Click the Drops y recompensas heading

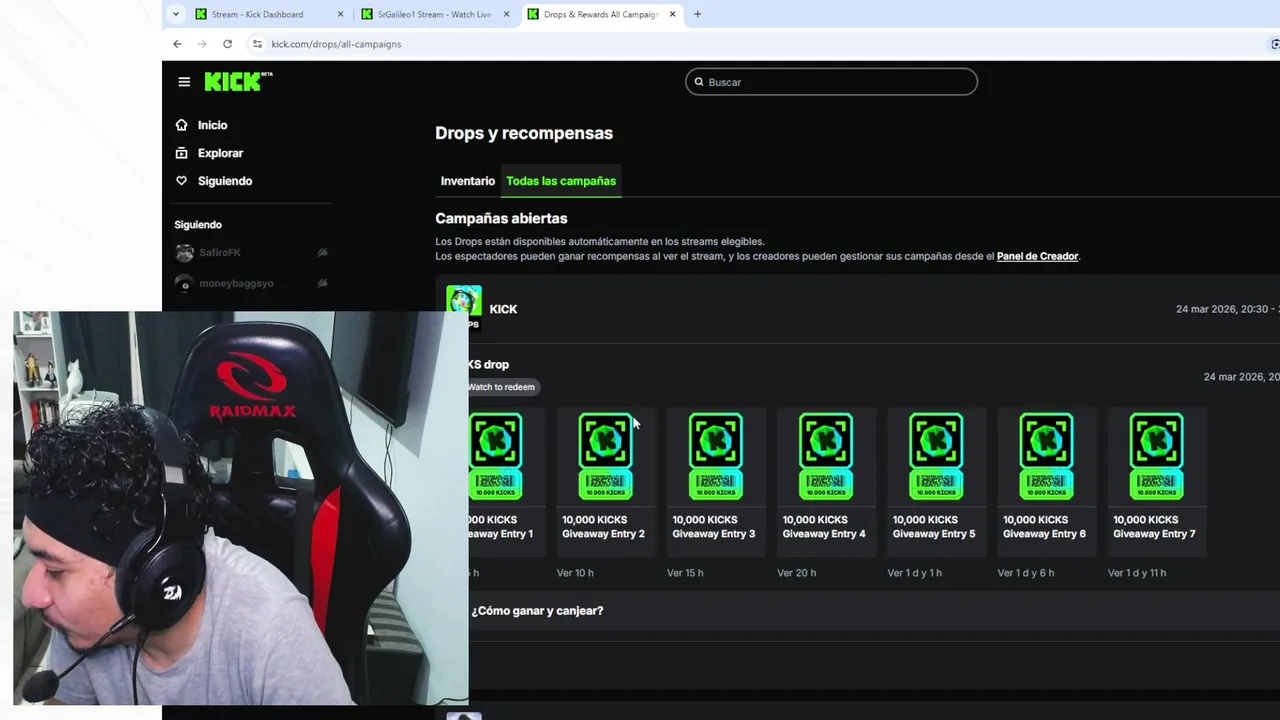(x=524, y=133)
